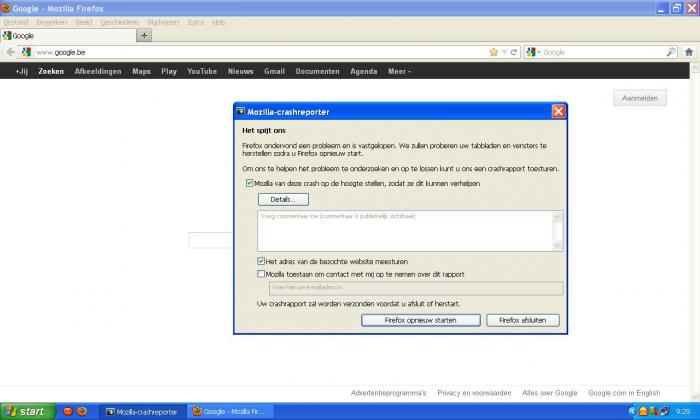Click the Firefox address bar URL
This screenshot has height=420, width=700.
click(61, 52)
